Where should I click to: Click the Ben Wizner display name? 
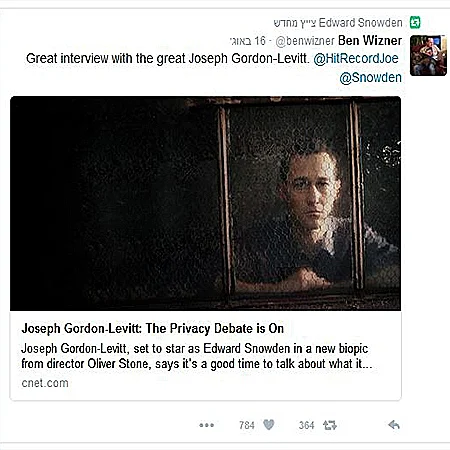pos(370,41)
